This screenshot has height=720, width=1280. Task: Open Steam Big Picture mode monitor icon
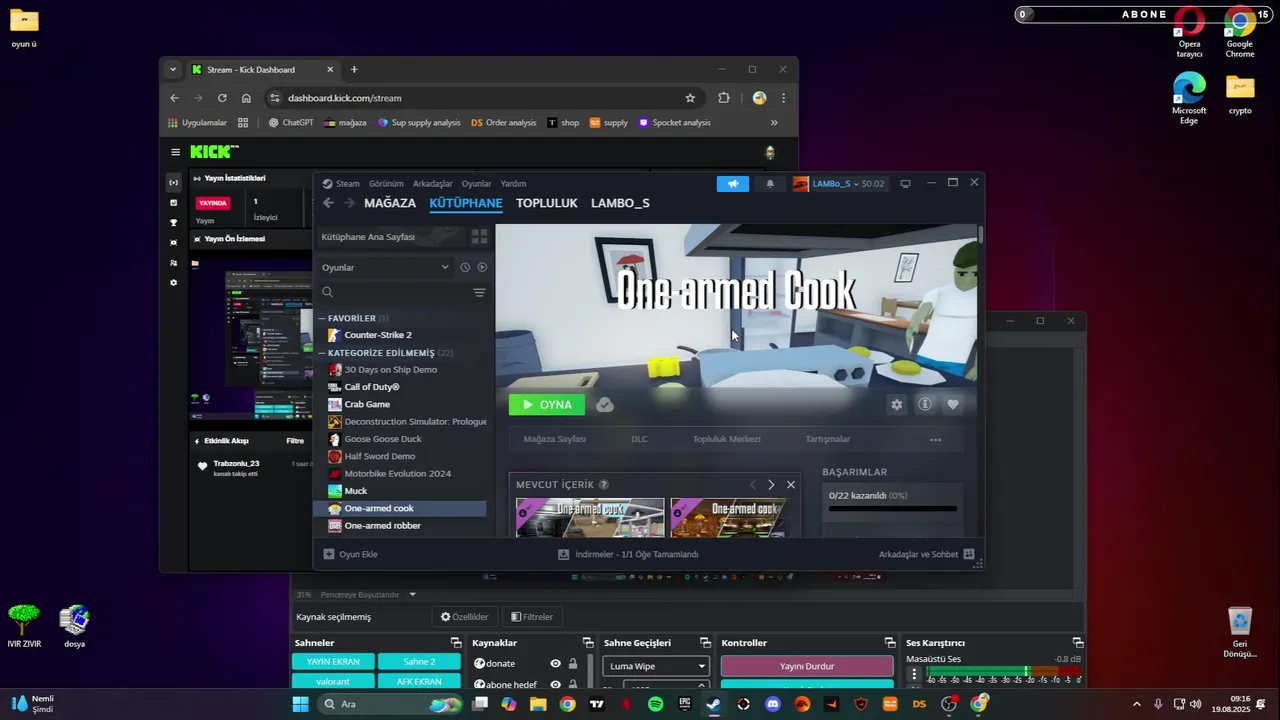(906, 184)
